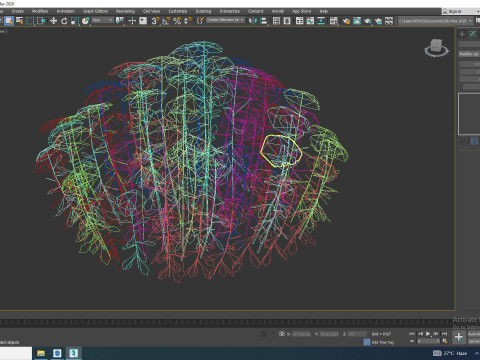Choose Rectangular Selection Region tool
This screenshot has width=480, height=360.
[x=30, y=21]
